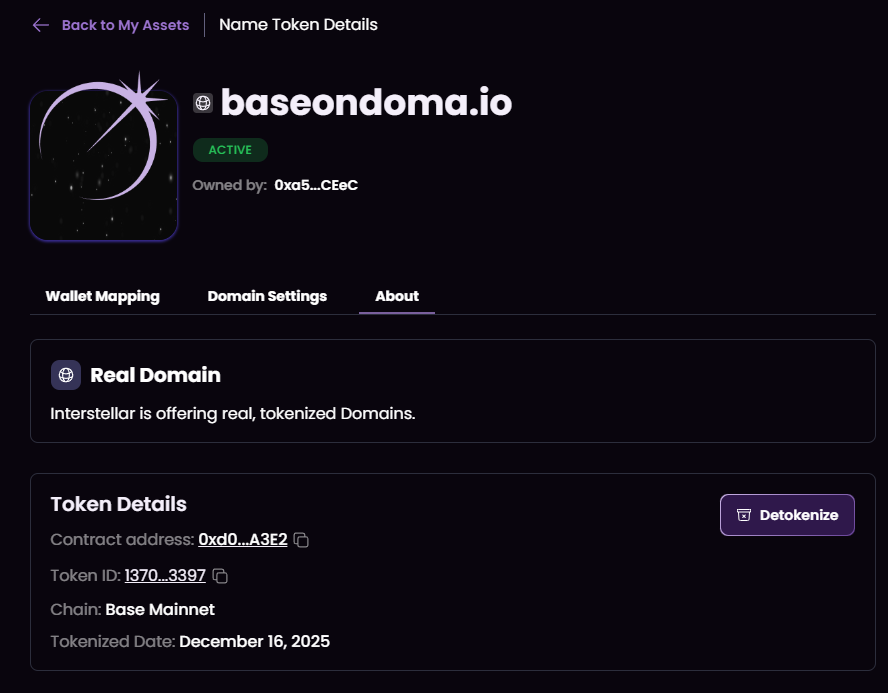
Task: Click the baseondoma.io domain title
Action: [366, 102]
